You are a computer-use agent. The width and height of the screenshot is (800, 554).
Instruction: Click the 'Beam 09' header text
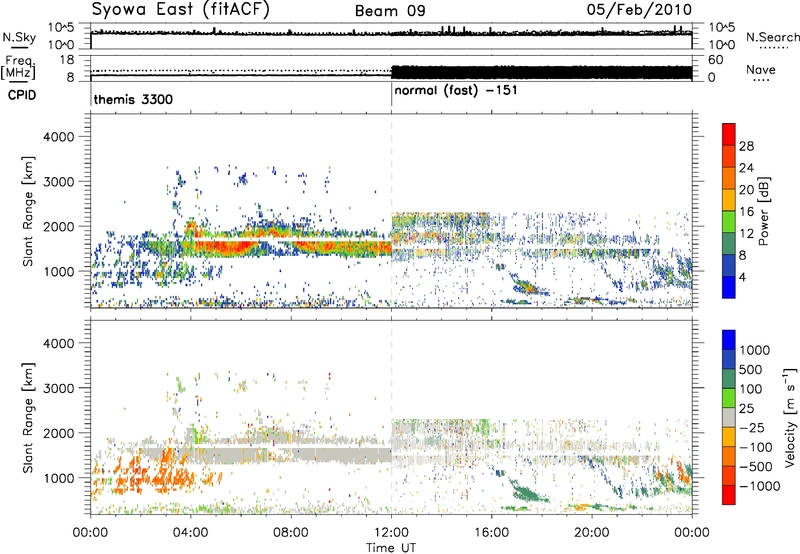[390, 11]
